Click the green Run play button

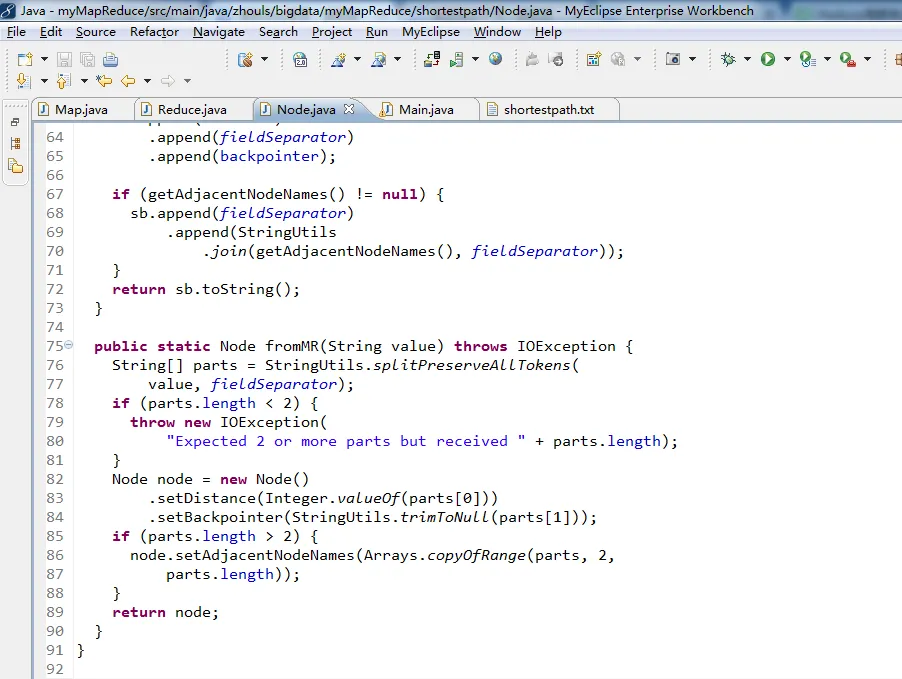(x=768, y=59)
